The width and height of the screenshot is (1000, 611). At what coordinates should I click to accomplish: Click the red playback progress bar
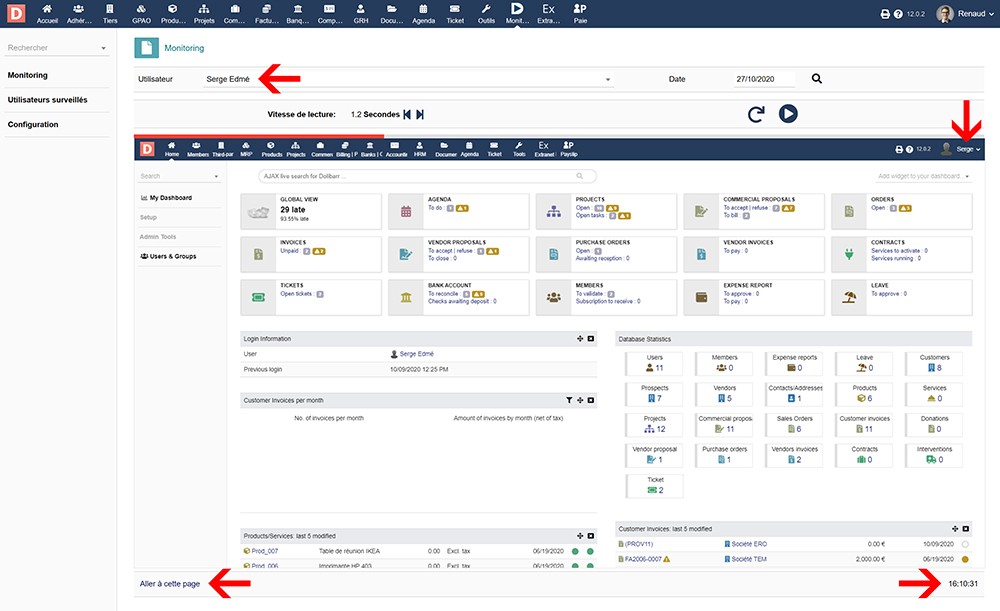pyautogui.click(x=259, y=136)
